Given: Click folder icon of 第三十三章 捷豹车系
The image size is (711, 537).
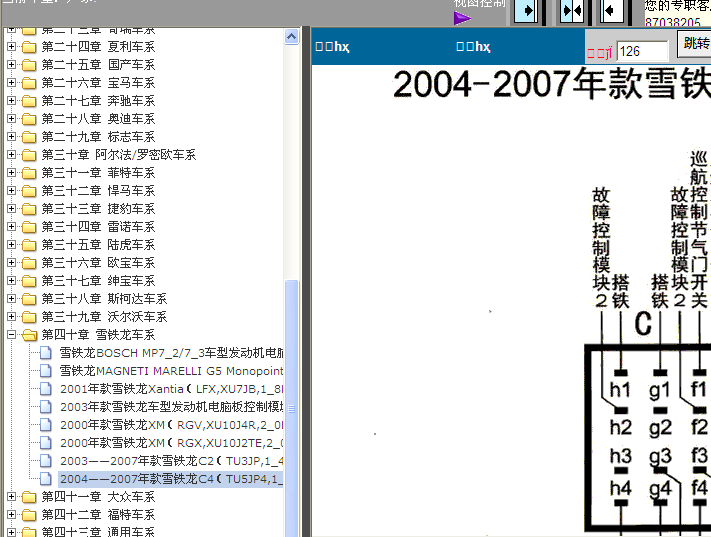Looking at the screenshot, I should [29, 209].
